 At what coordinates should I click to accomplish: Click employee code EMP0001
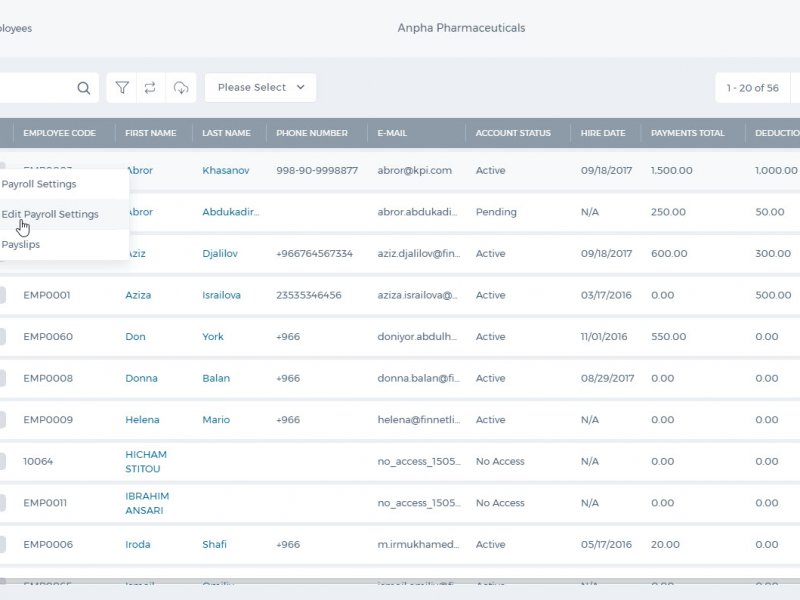46,295
